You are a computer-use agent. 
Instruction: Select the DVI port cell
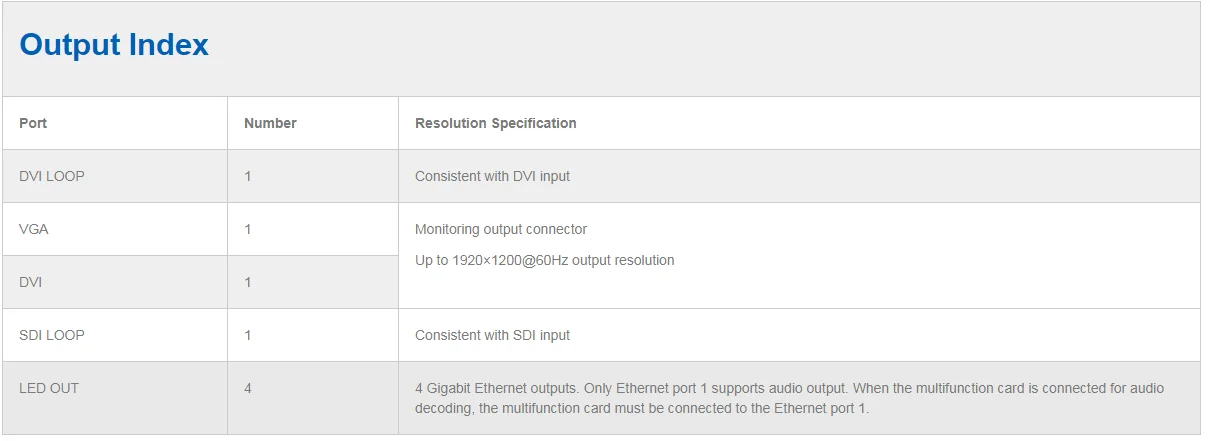31,282
